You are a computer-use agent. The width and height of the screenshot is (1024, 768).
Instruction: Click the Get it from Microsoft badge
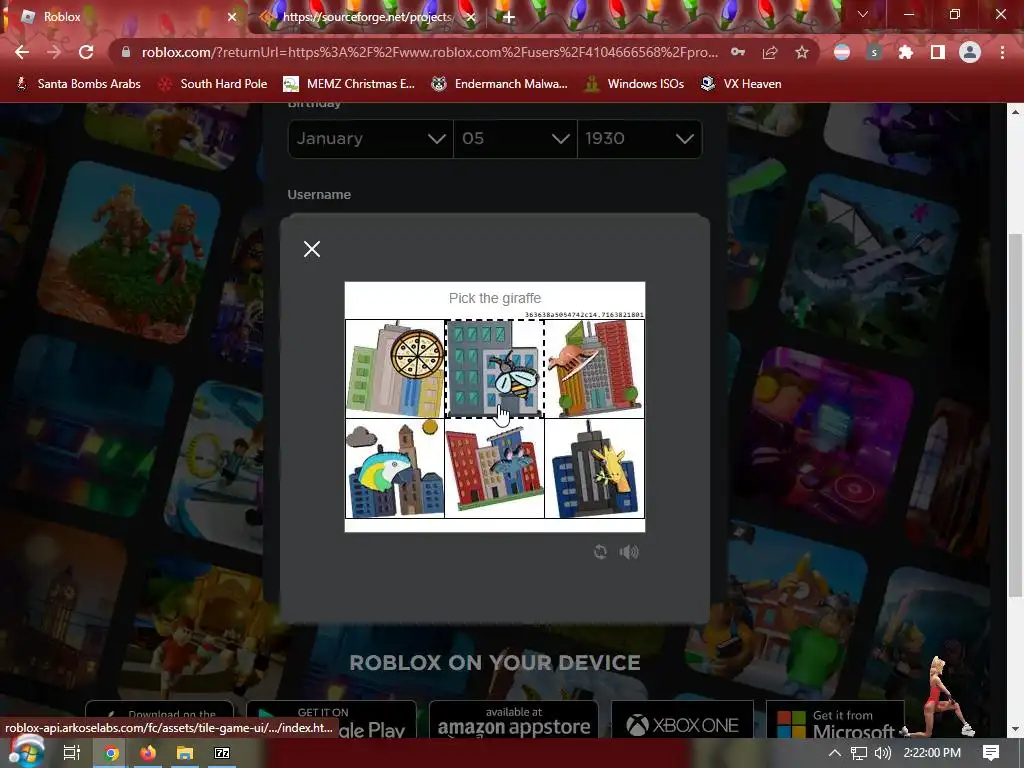click(x=835, y=720)
